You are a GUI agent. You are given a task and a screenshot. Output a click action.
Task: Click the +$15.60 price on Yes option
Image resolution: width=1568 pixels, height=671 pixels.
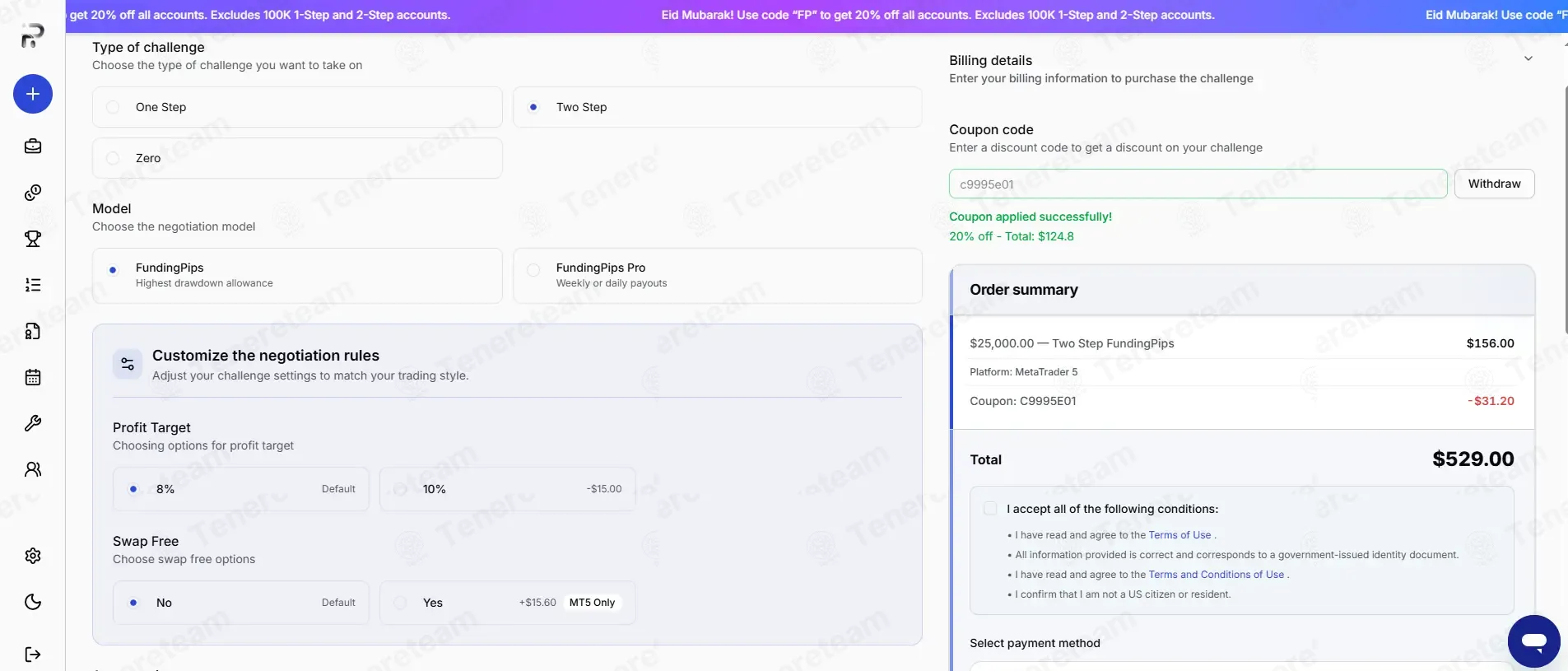click(537, 603)
